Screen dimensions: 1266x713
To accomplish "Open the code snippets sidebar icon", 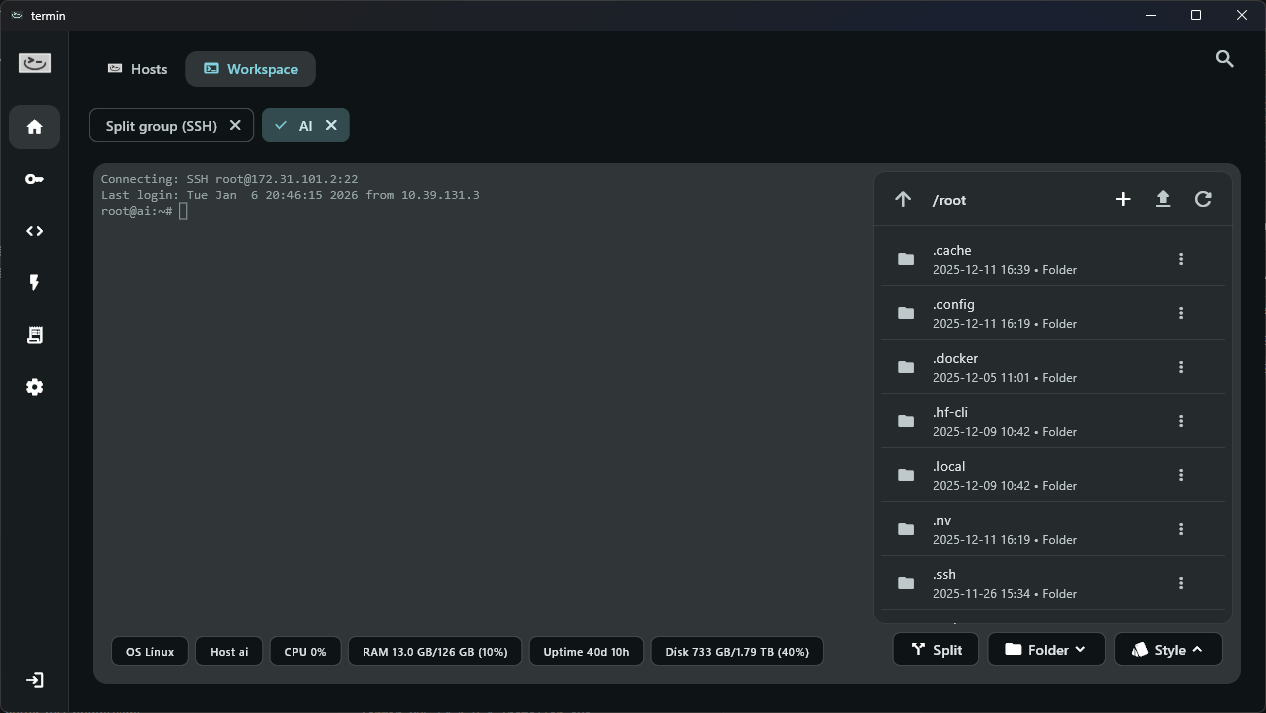I will click(34, 231).
